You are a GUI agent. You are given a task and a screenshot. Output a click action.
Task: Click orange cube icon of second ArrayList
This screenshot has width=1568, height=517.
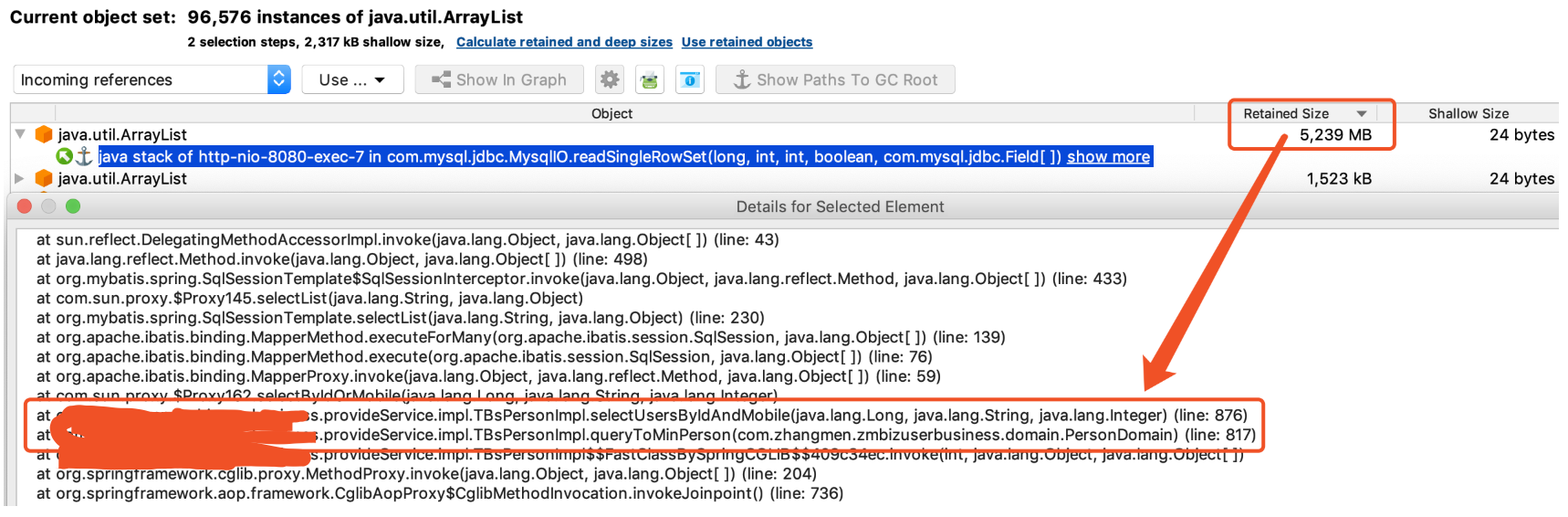tap(44, 179)
